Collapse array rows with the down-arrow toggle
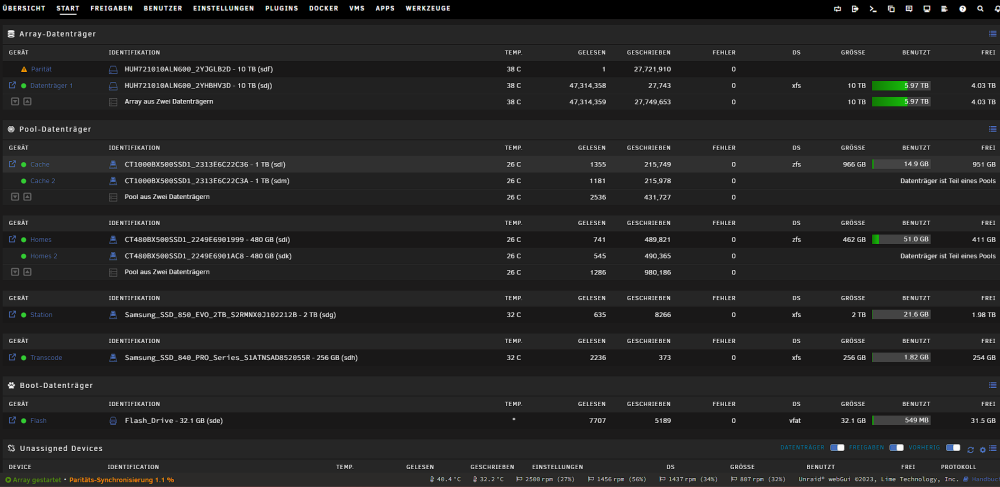This screenshot has height=487, width=1000. [15, 101]
